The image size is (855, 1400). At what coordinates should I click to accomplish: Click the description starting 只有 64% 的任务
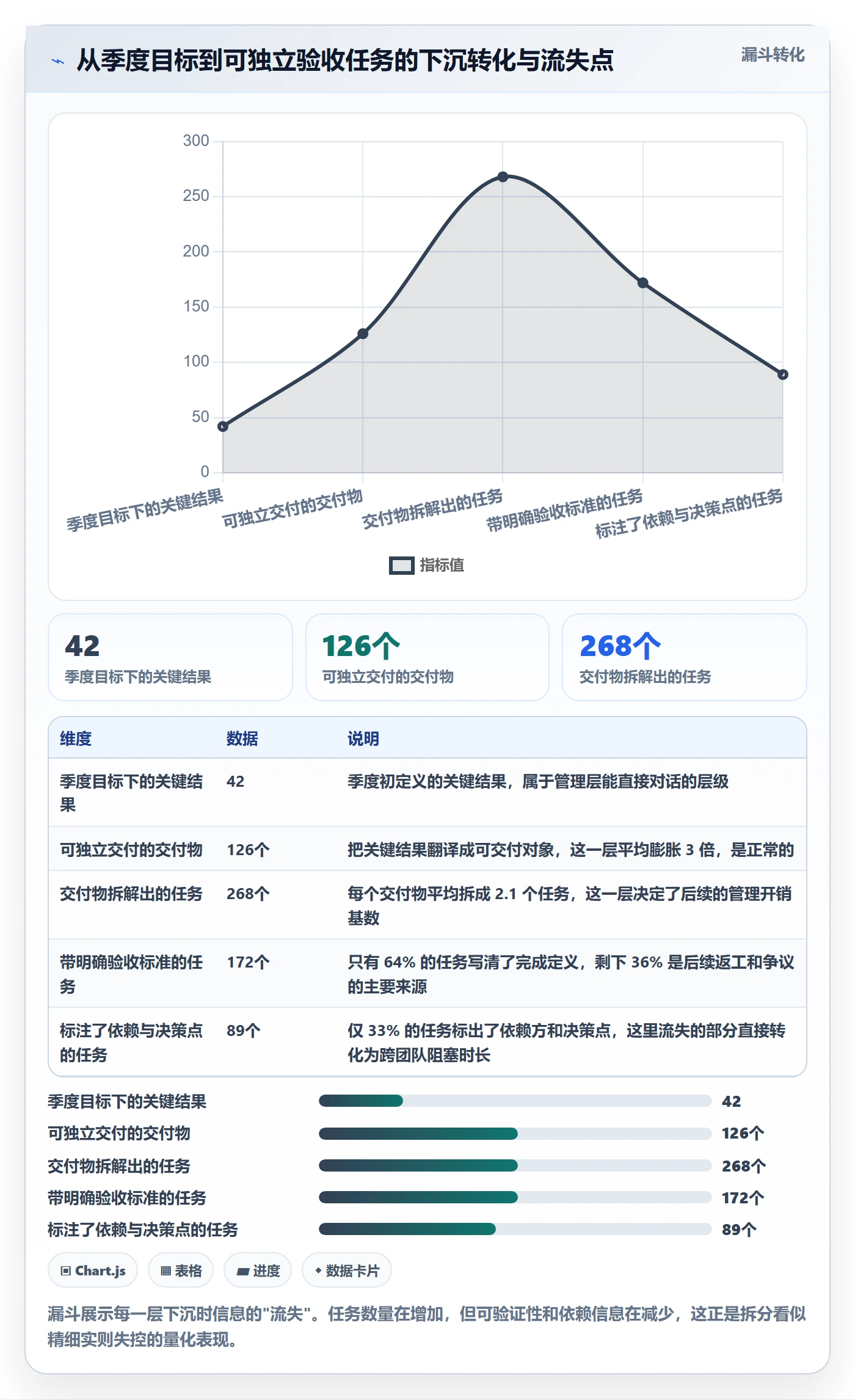pyautogui.click(x=571, y=974)
